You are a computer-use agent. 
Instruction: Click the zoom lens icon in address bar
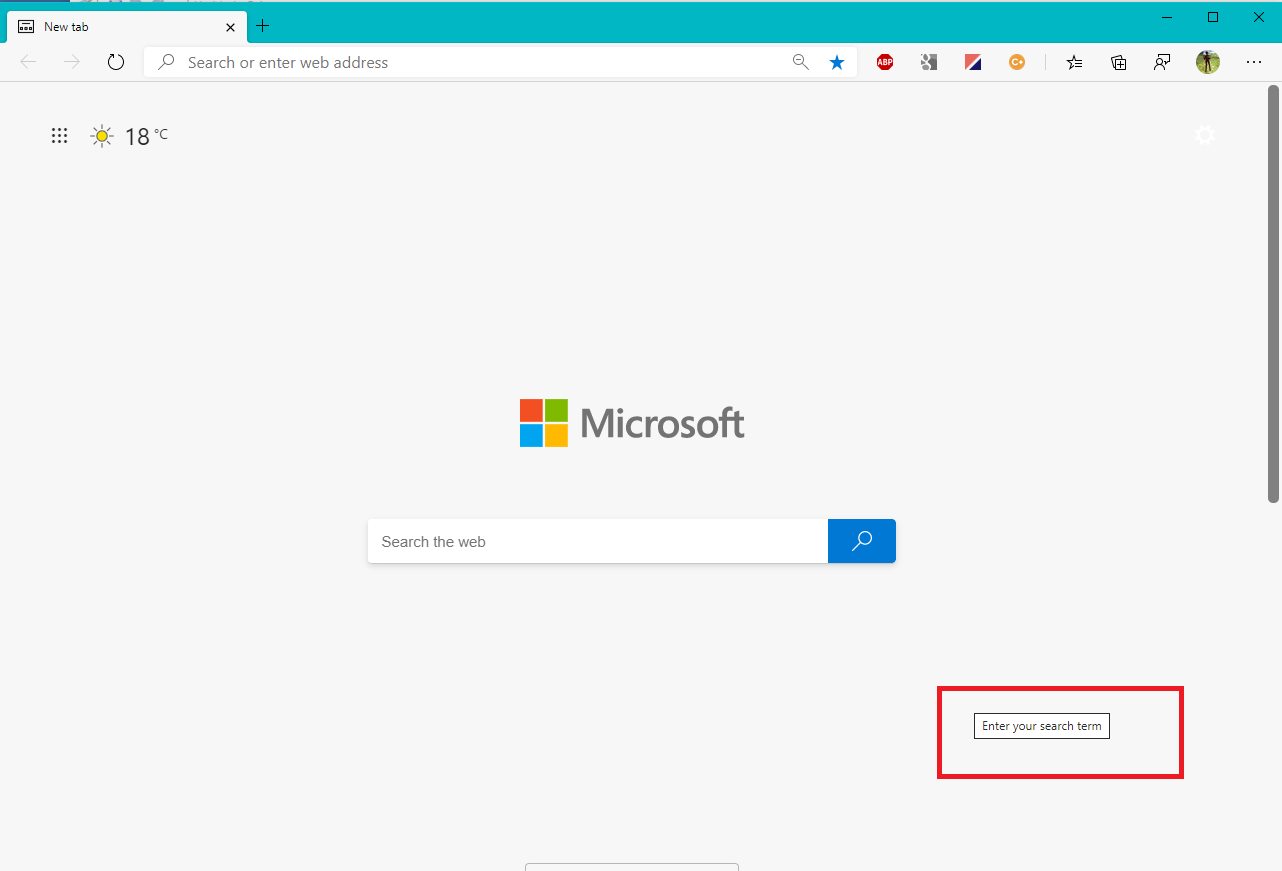coord(801,61)
